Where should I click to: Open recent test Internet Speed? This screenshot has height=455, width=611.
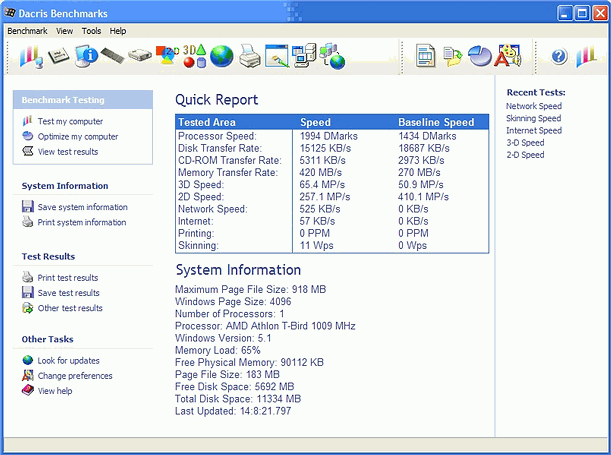click(534, 130)
